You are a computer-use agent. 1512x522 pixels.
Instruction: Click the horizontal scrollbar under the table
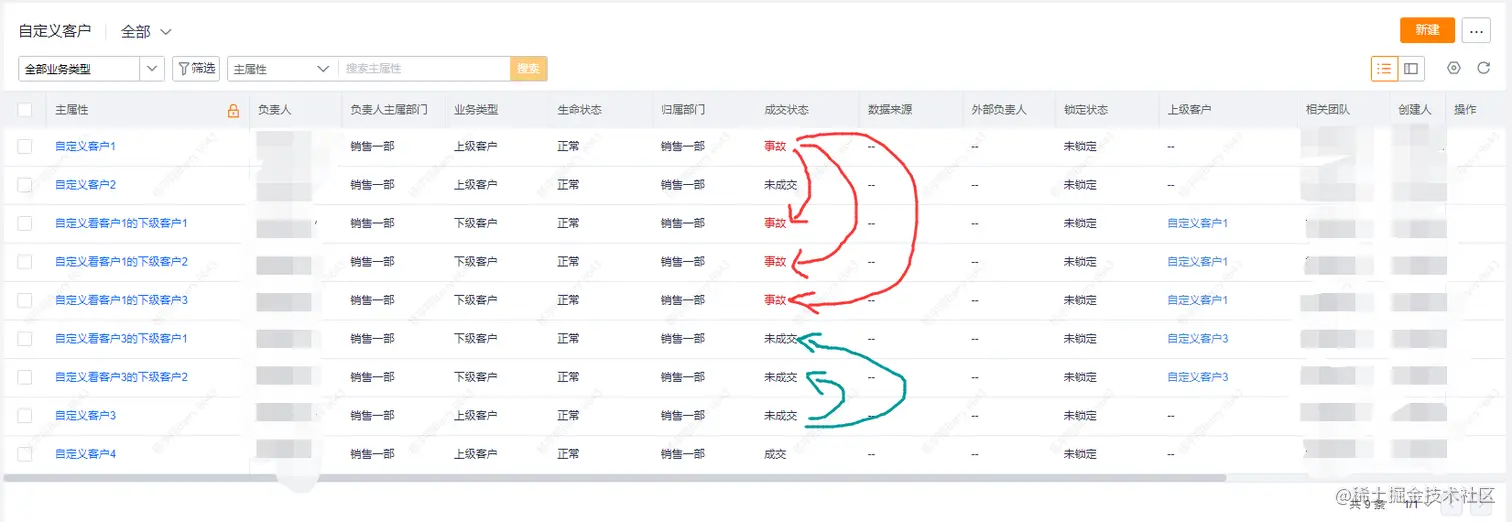[615, 478]
